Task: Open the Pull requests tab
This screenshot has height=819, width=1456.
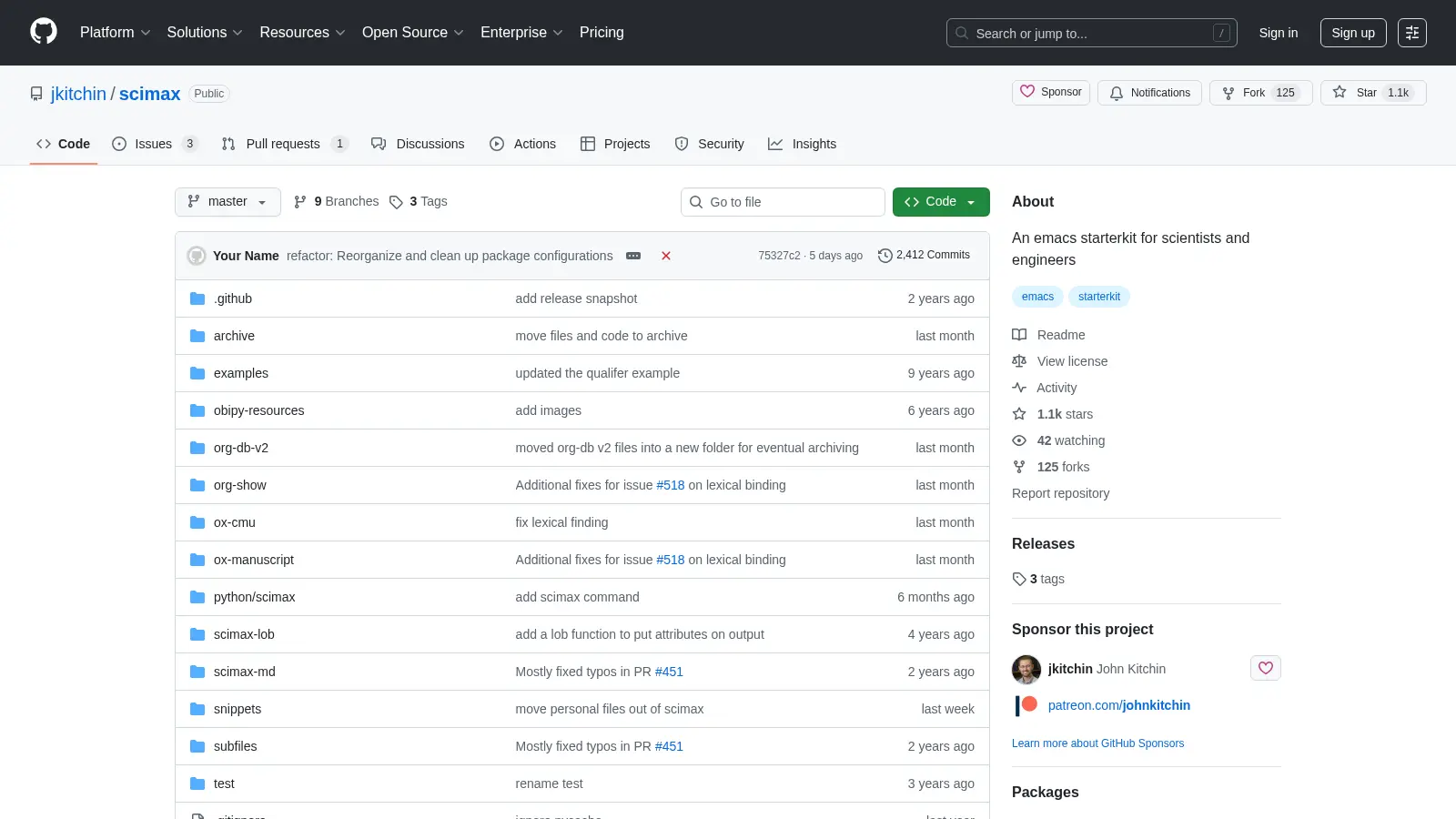Action: (x=285, y=144)
